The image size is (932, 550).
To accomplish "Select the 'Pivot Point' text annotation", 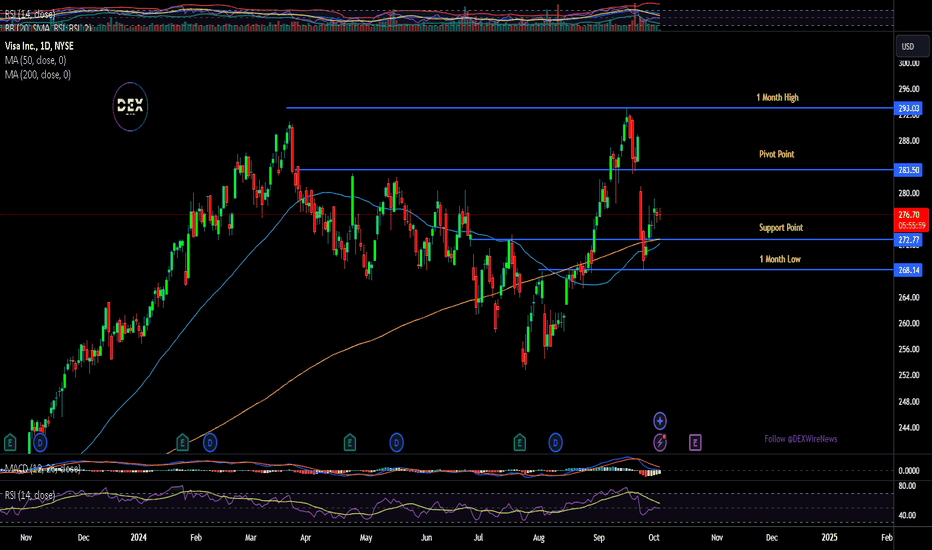I will click(777, 154).
